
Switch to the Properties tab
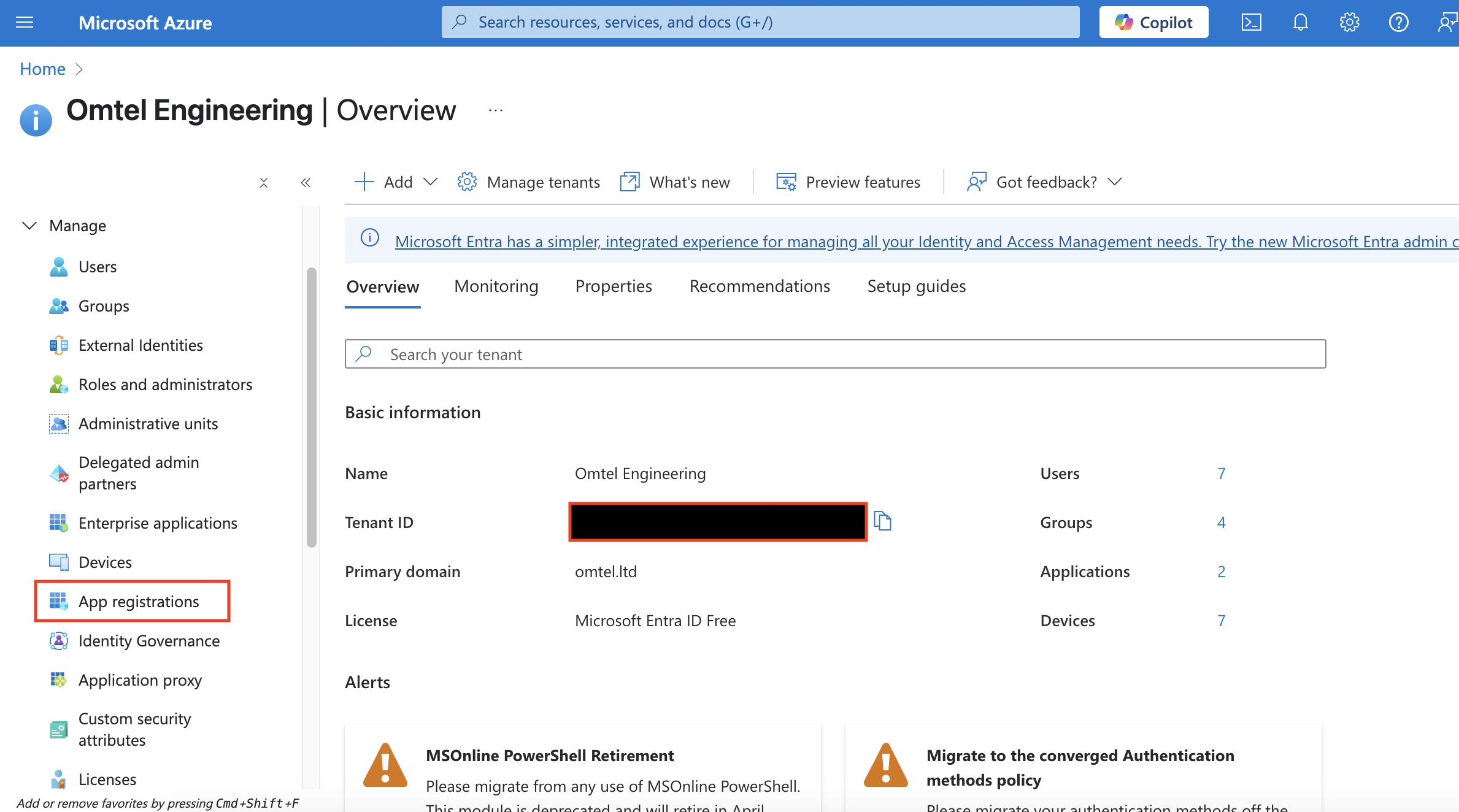(614, 286)
